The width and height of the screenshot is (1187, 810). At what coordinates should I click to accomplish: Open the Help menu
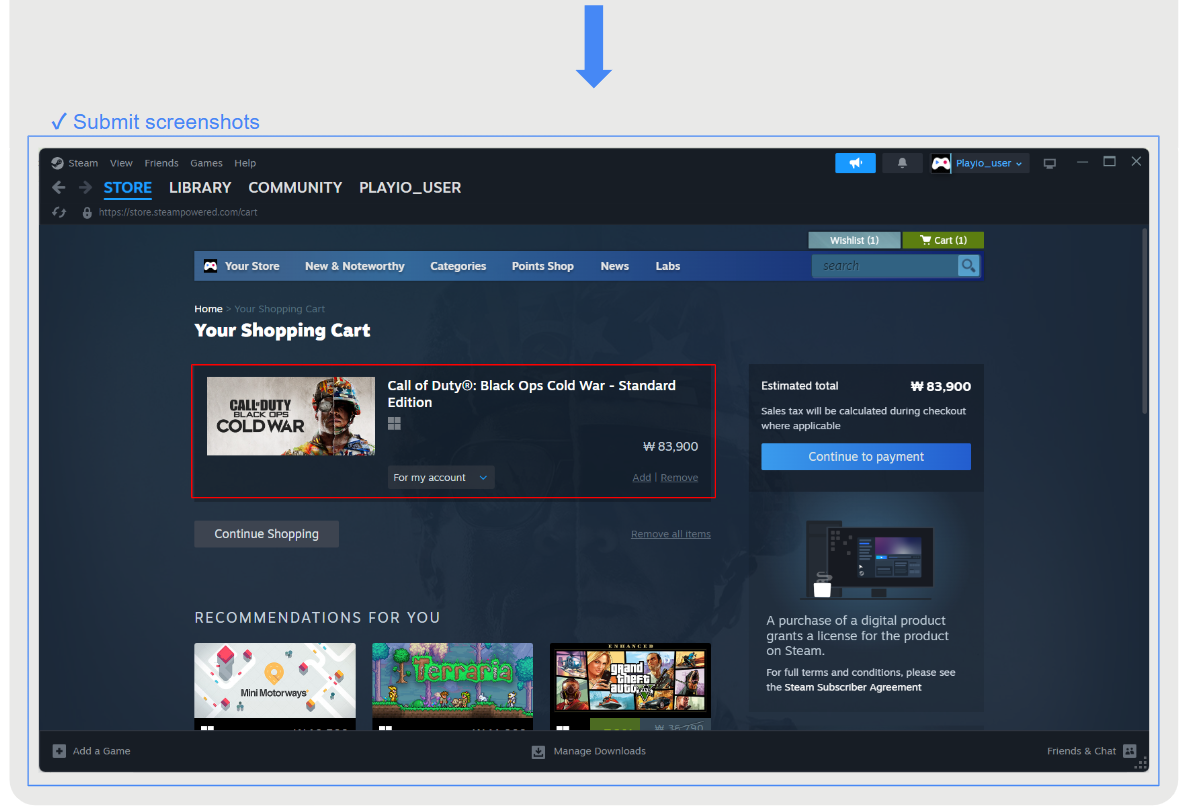pyautogui.click(x=245, y=163)
